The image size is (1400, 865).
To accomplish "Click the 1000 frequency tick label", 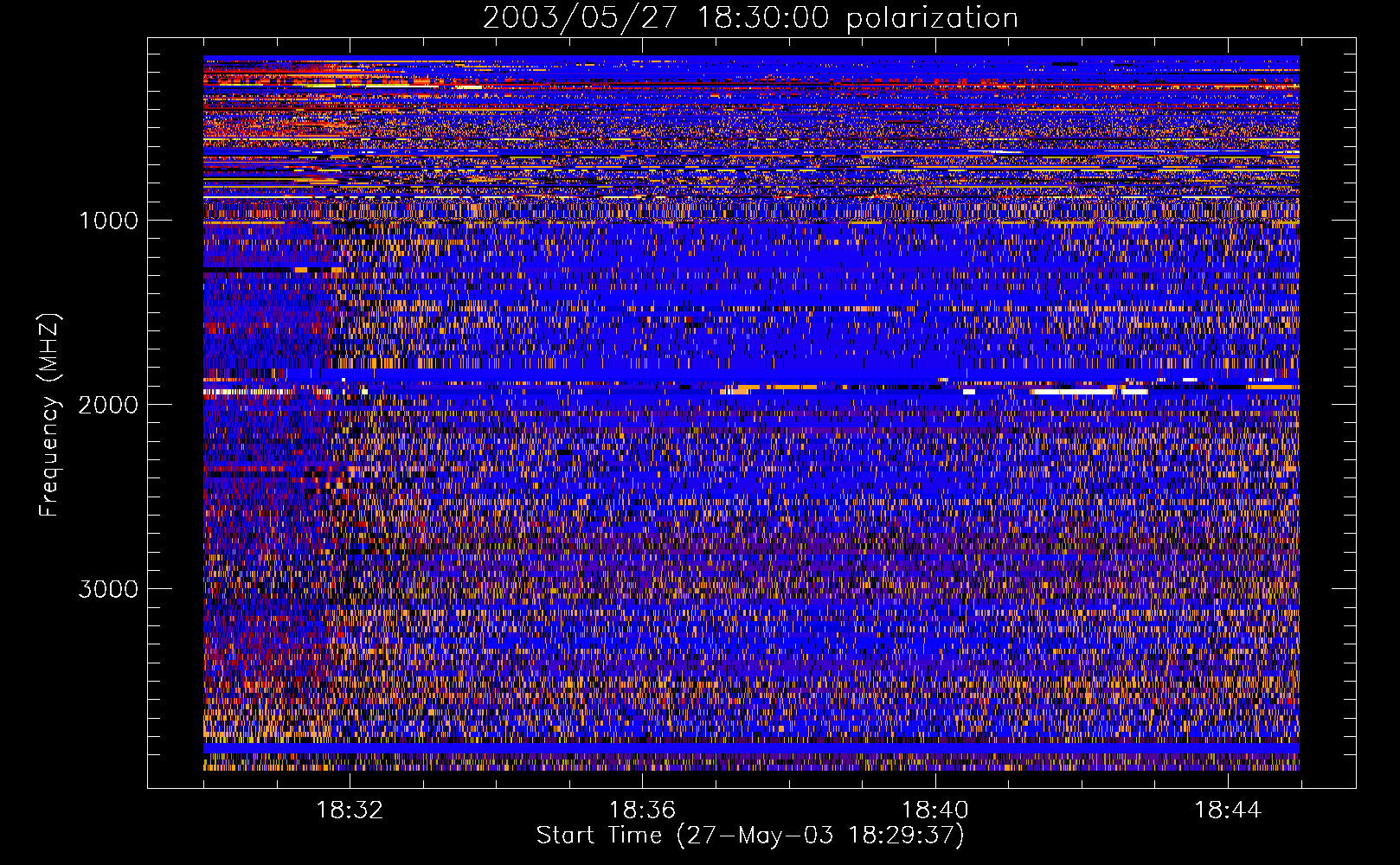I will coord(108,221).
